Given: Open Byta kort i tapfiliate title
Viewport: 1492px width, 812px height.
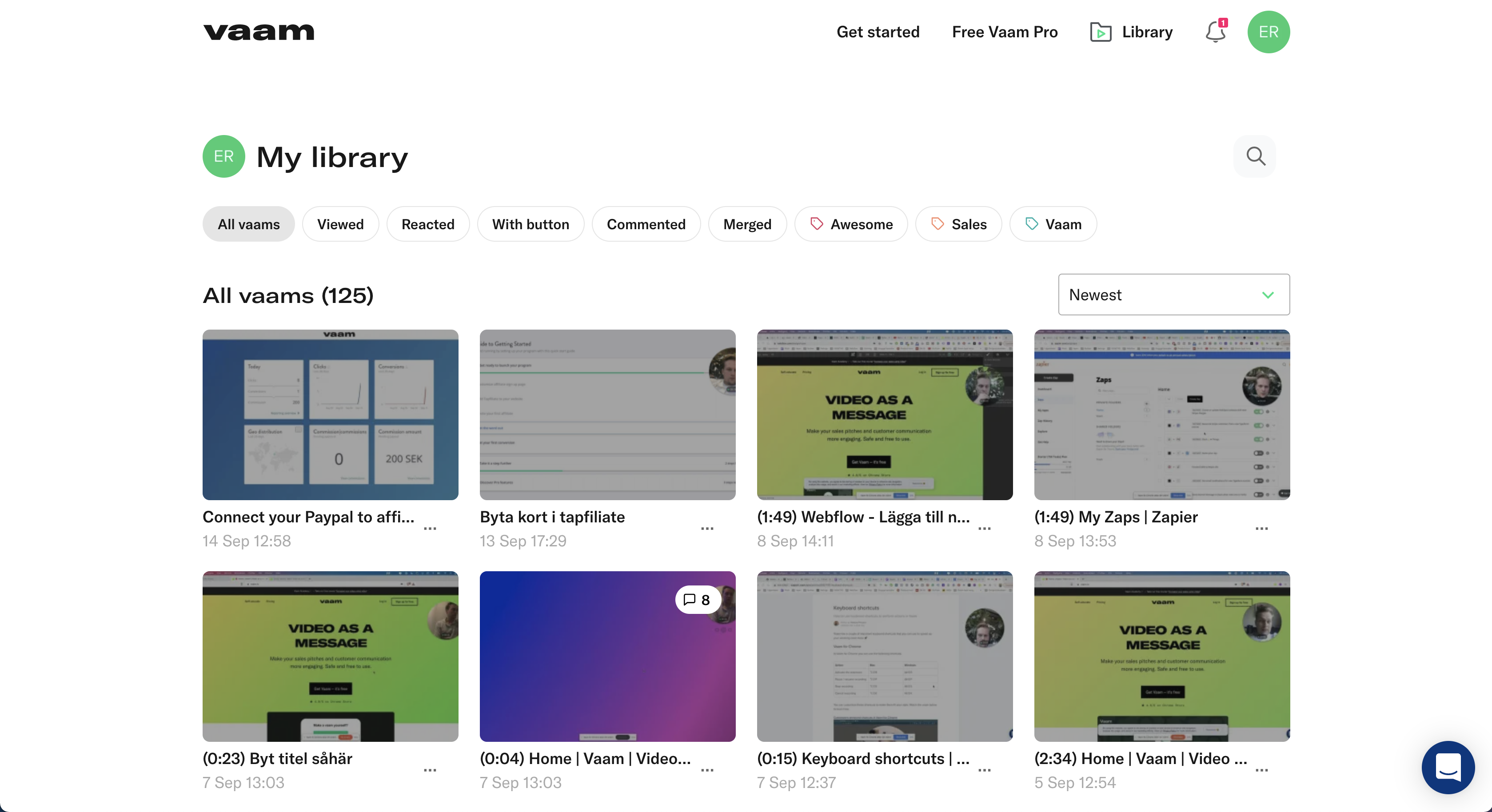Looking at the screenshot, I should pyautogui.click(x=553, y=517).
